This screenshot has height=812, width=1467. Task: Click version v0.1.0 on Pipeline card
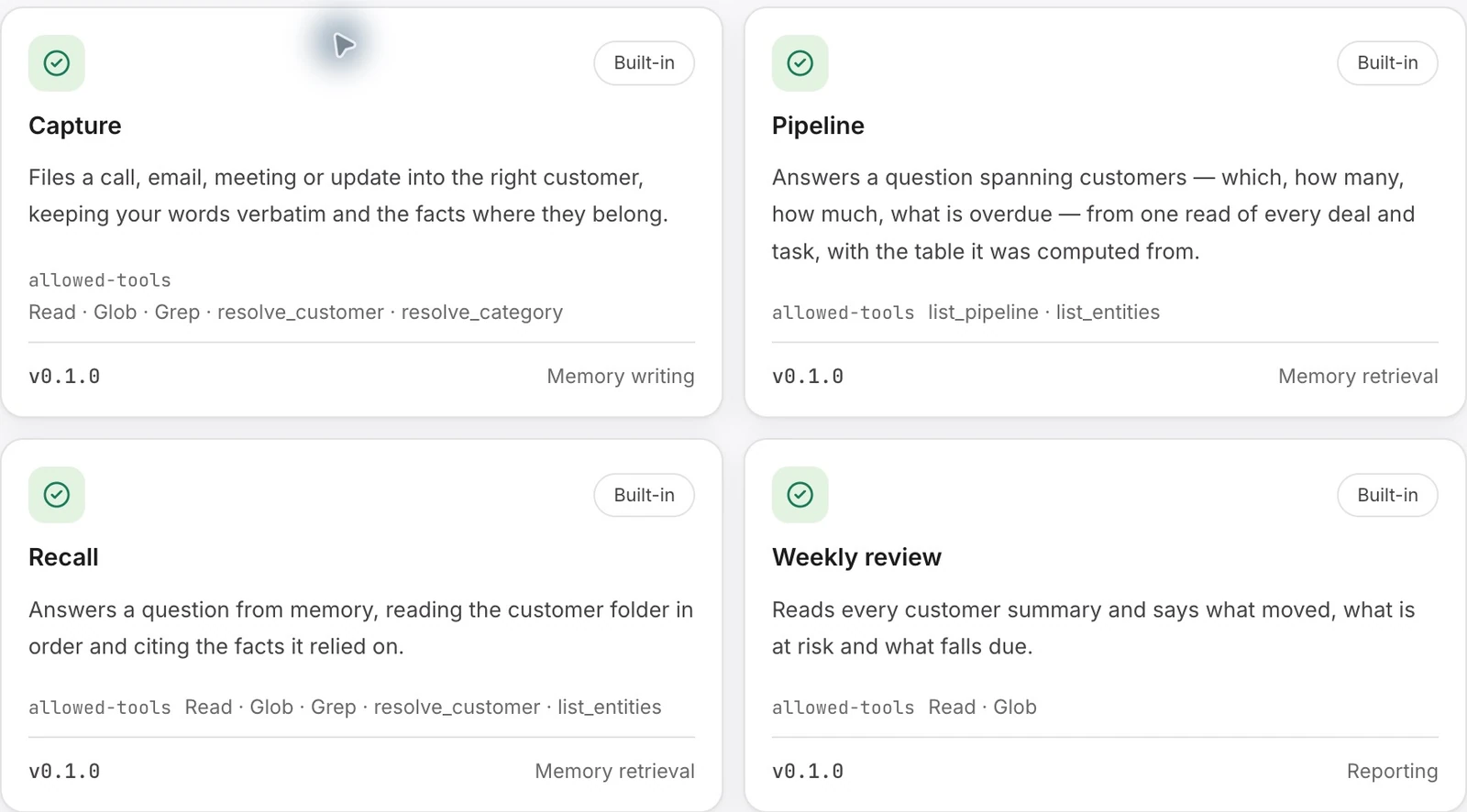[808, 377]
